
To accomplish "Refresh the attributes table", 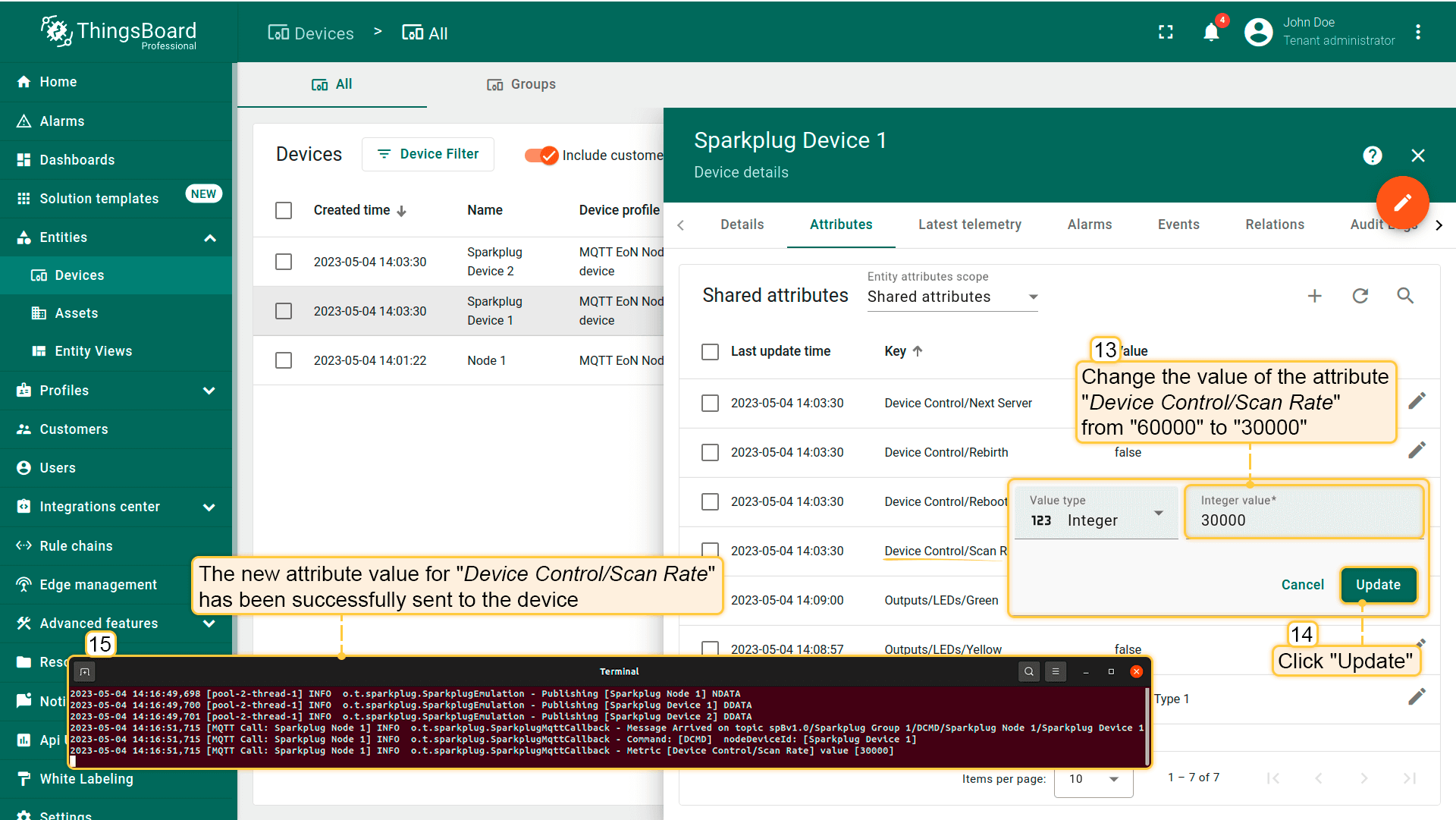I will (x=1360, y=296).
